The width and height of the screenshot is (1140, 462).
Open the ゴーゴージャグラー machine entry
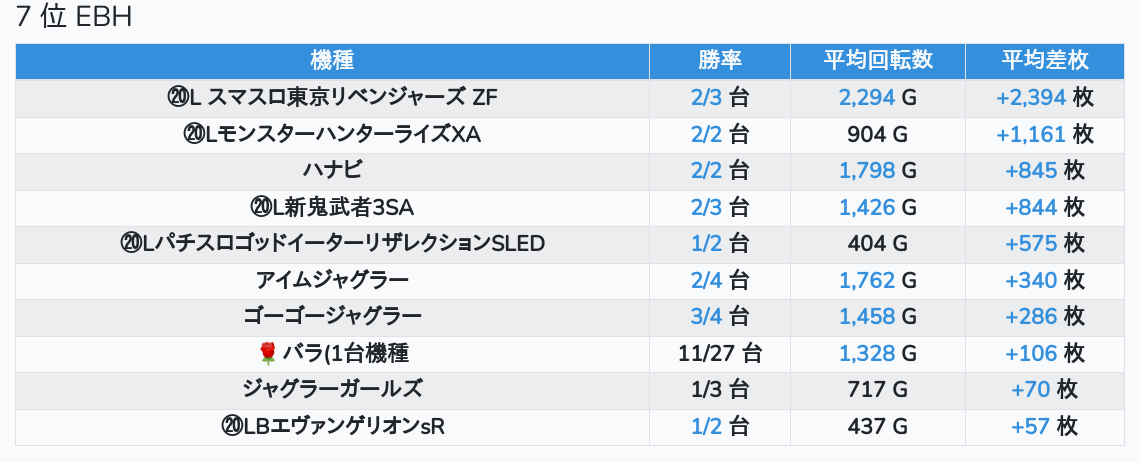click(x=332, y=316)
